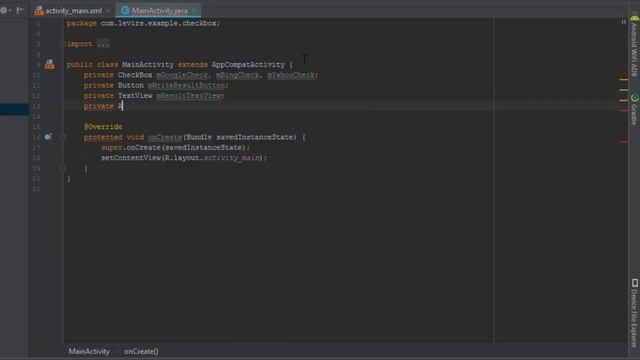Screen dimensions: 640x360
Task: Click the package declaration line
Action: coord(143,23)
